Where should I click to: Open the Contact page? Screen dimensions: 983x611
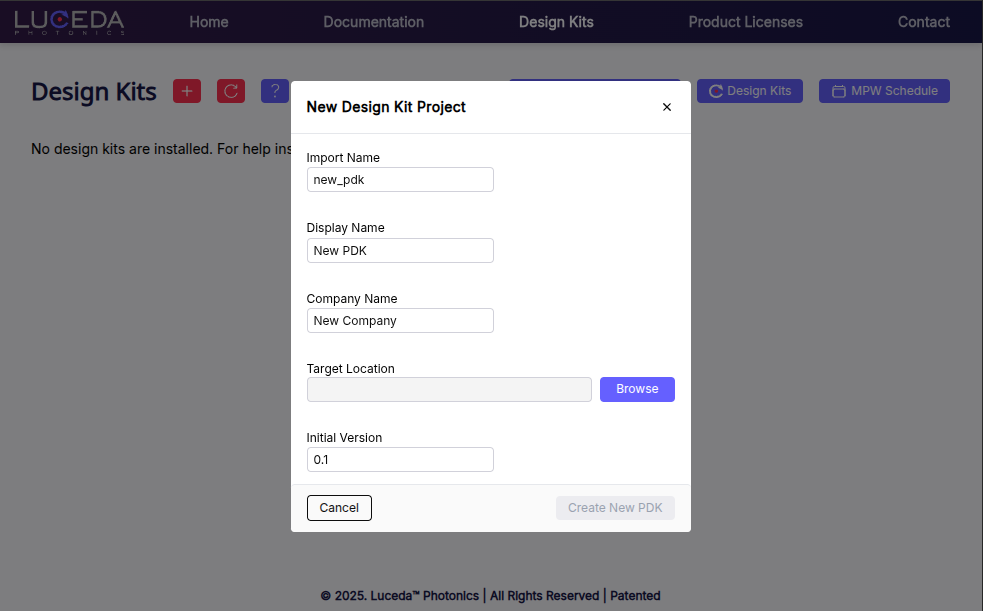point(923,20)
